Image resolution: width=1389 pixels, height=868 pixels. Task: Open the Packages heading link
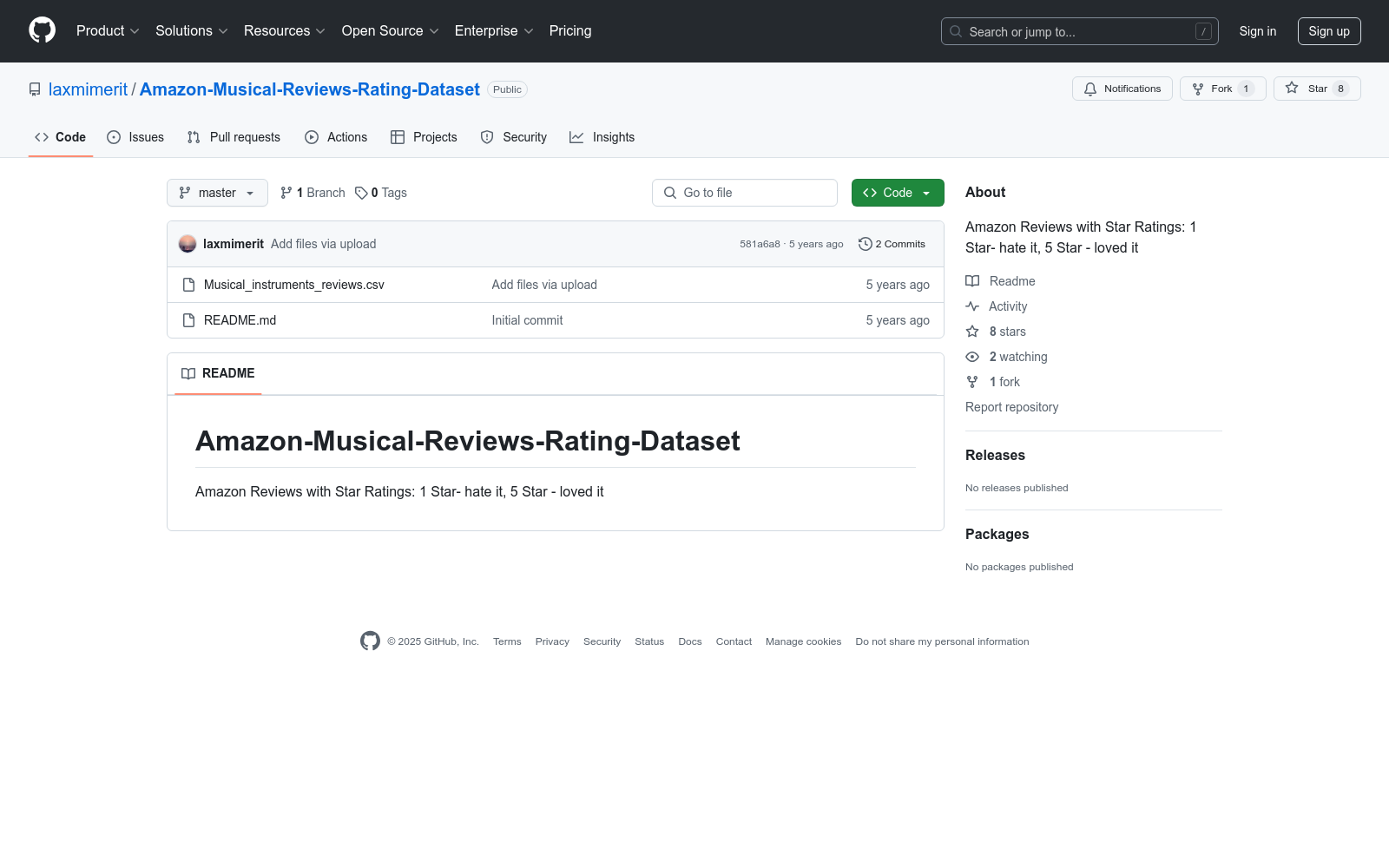pos(997,535)
